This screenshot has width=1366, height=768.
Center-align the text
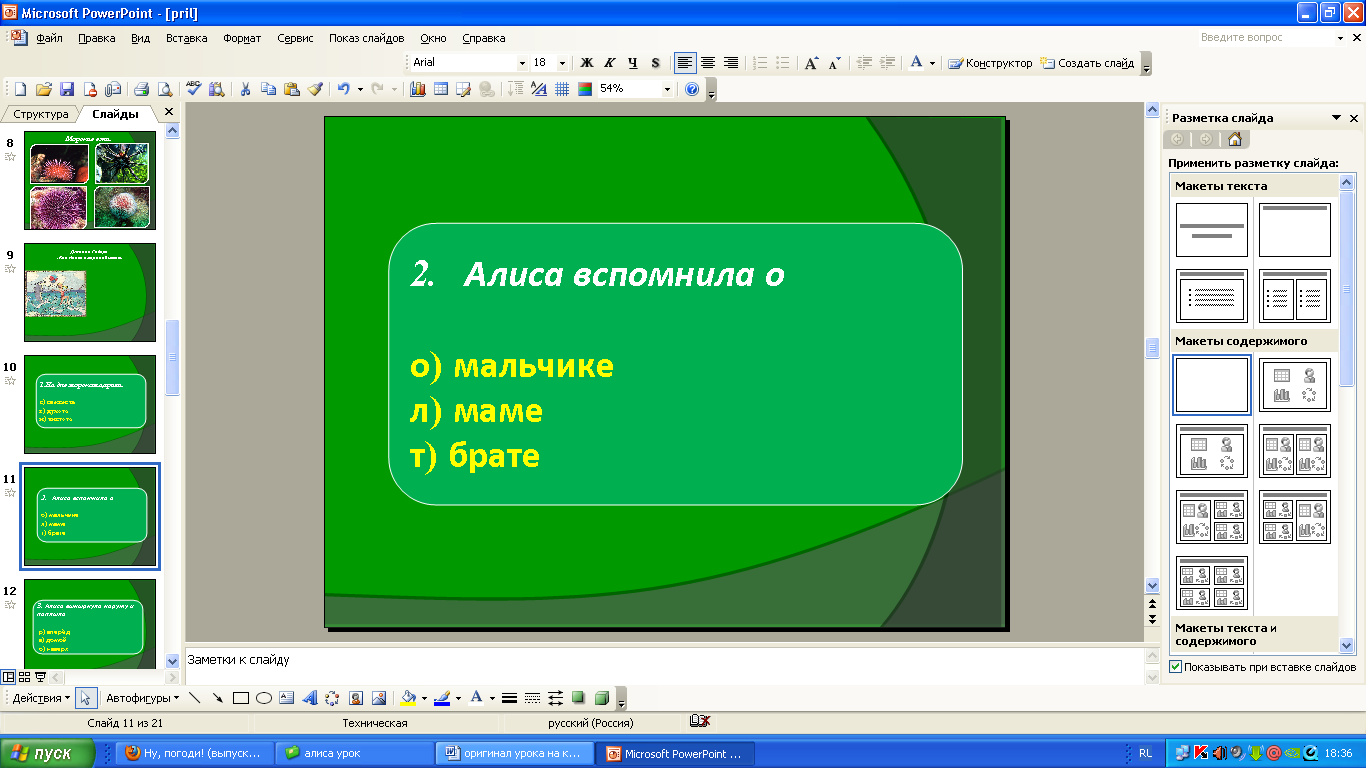708,62
